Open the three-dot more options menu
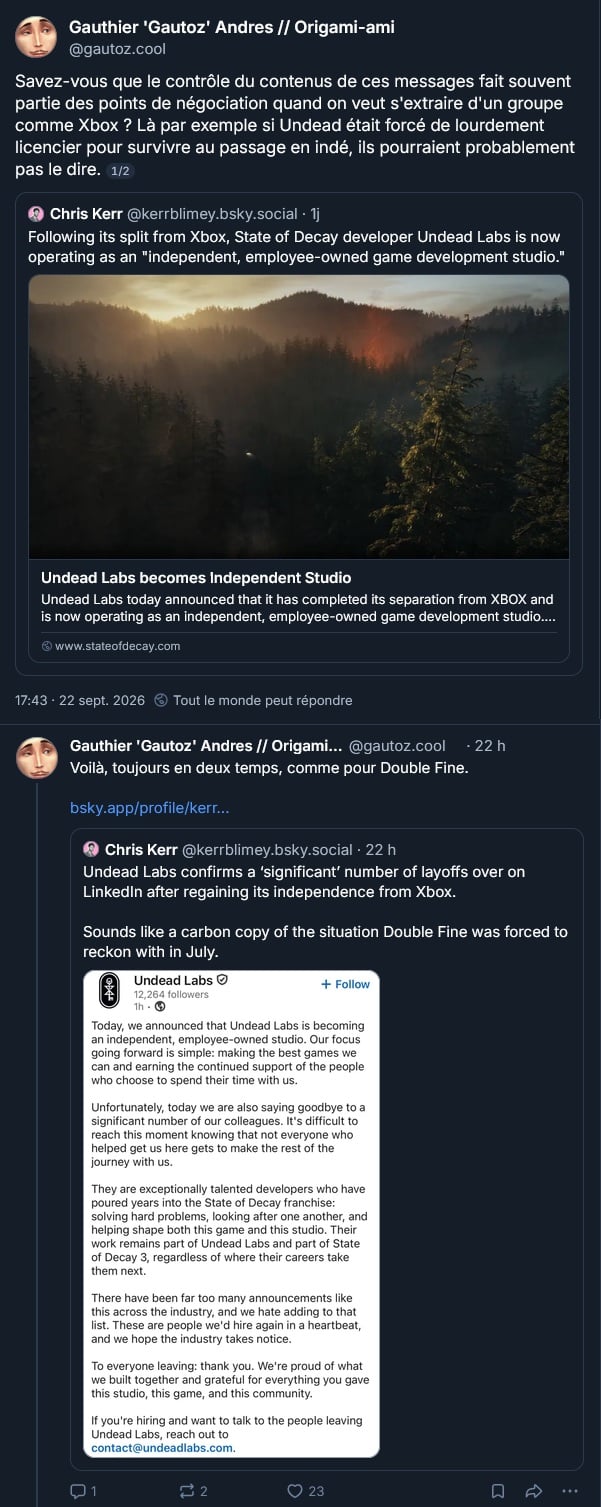601x1507 pixels. coord(570,1490)
